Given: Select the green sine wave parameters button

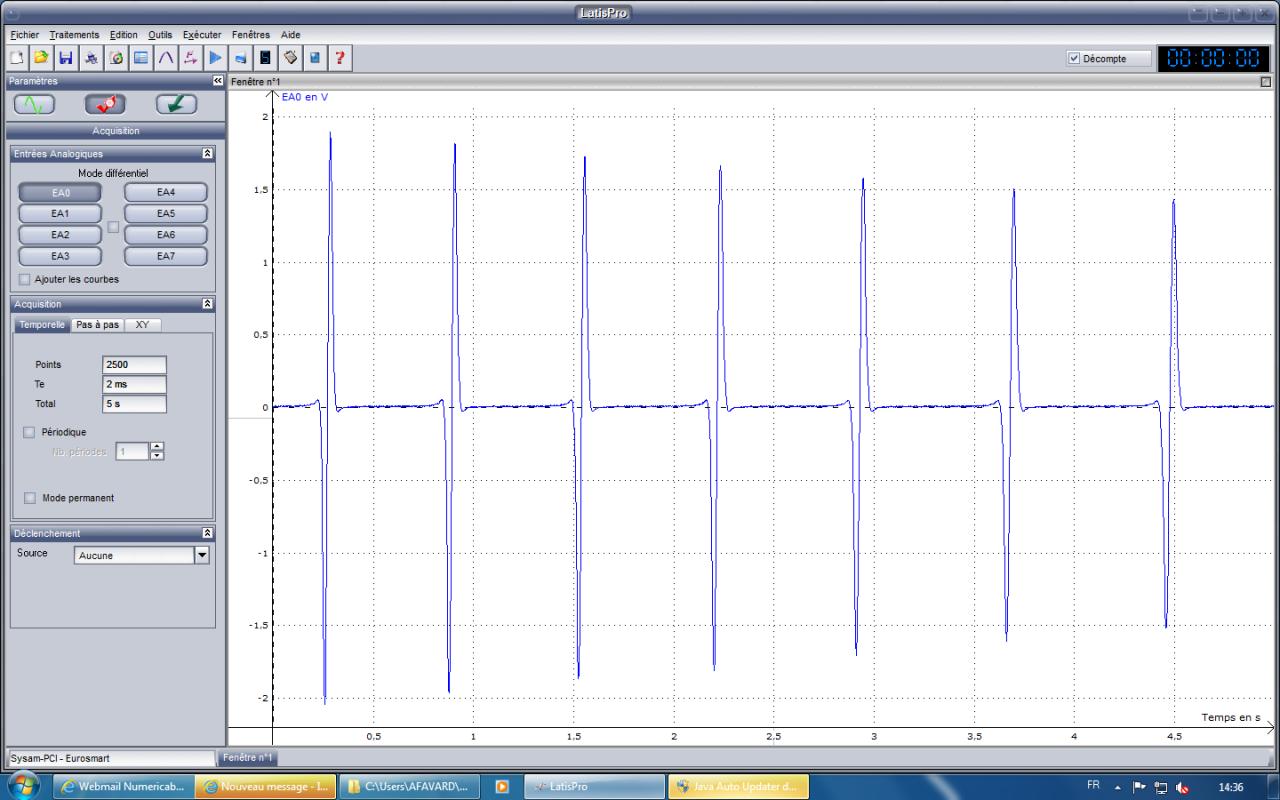Looking at the screenshot, I should 34,104.
